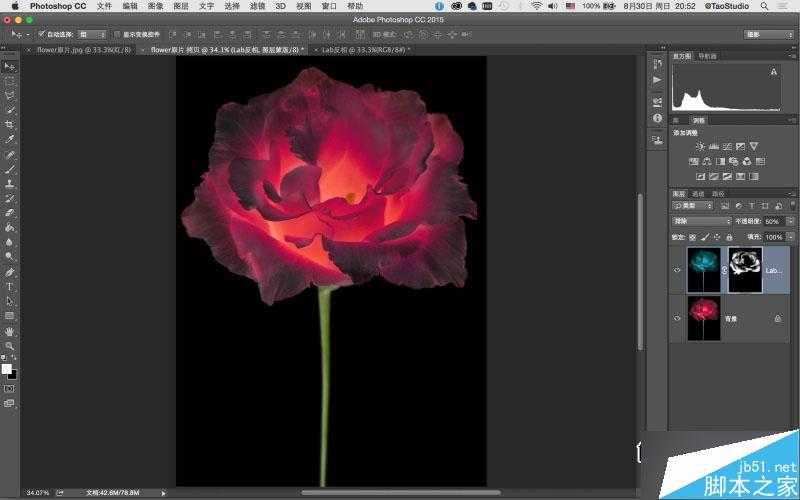Screen dimensions: 800x500
Task: Select the Type (T) tool
Action: point(10,286)
